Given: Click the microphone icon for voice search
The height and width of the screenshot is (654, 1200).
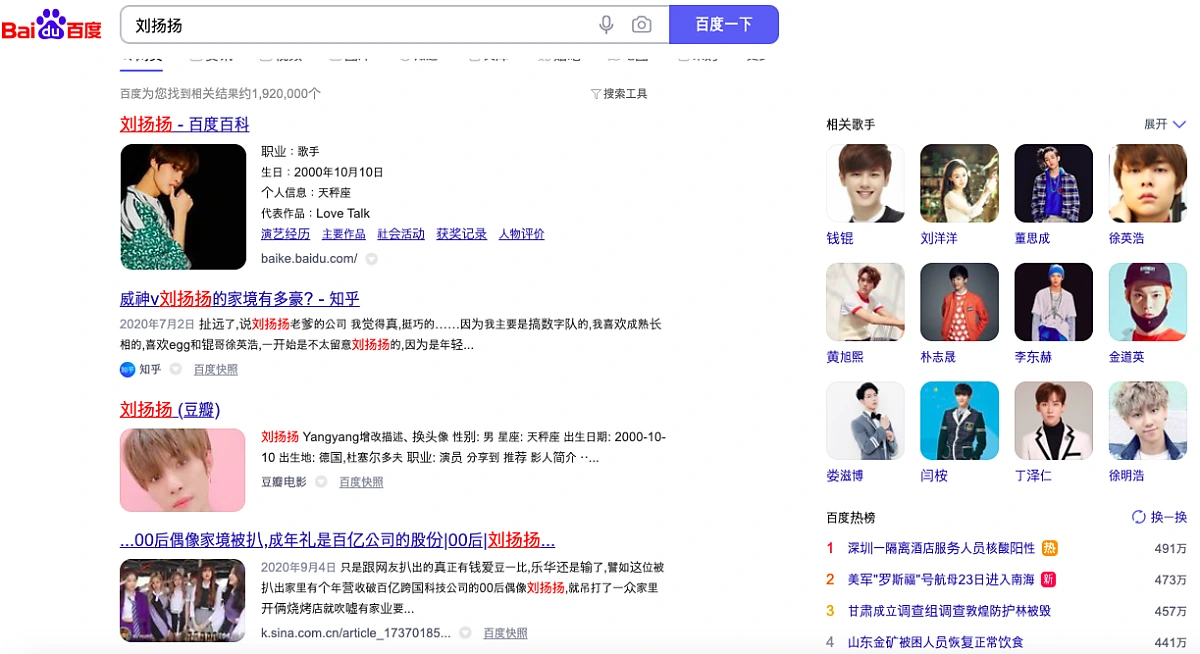Looking at the screenshot, I should point(607,24).
